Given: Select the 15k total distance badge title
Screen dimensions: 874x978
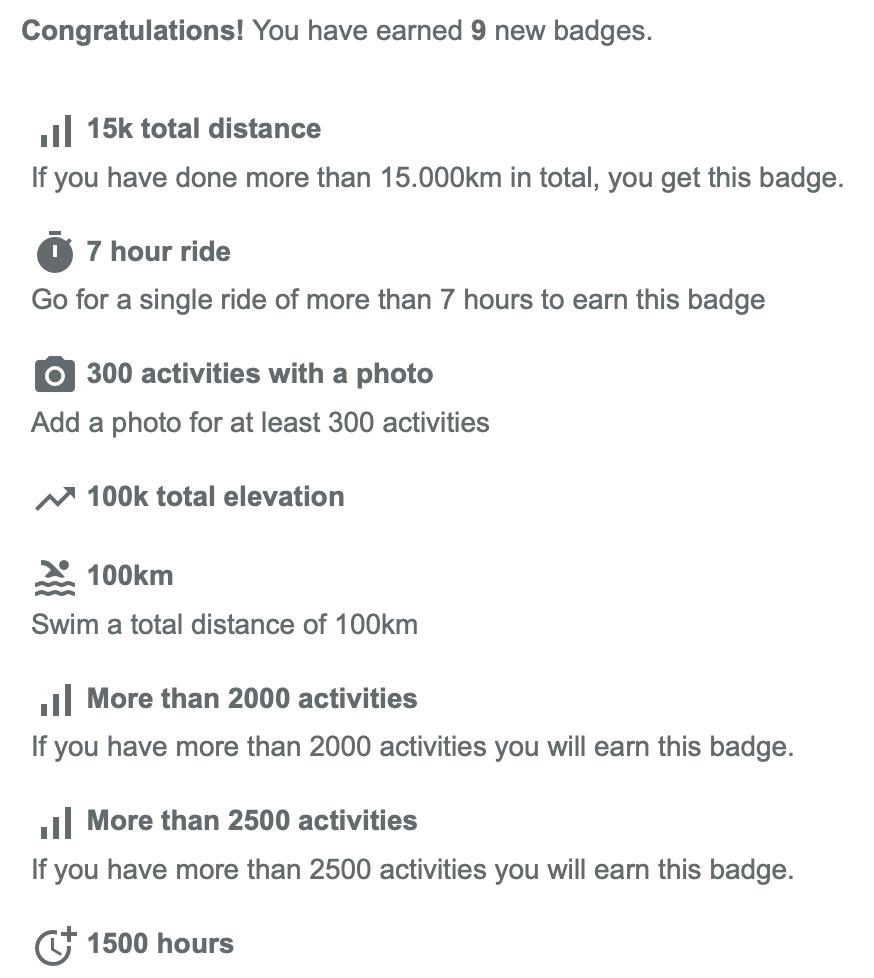Looking at the screenshot, I should [204, 128].
